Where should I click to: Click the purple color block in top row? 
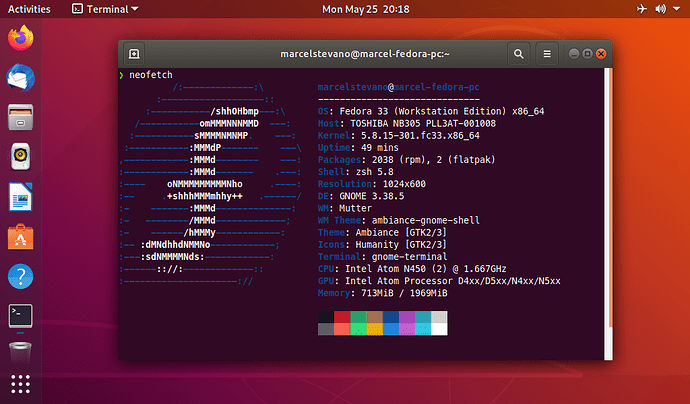[x=407, y=317]
